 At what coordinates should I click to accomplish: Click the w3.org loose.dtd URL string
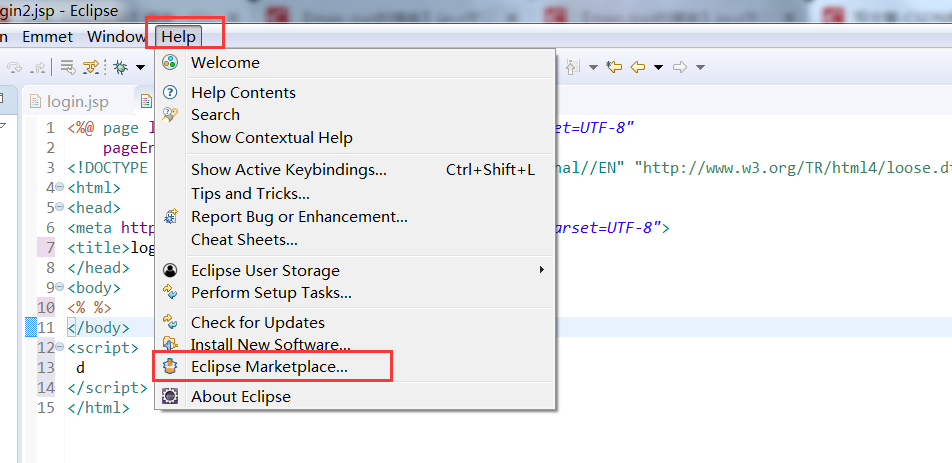[793, 168]
